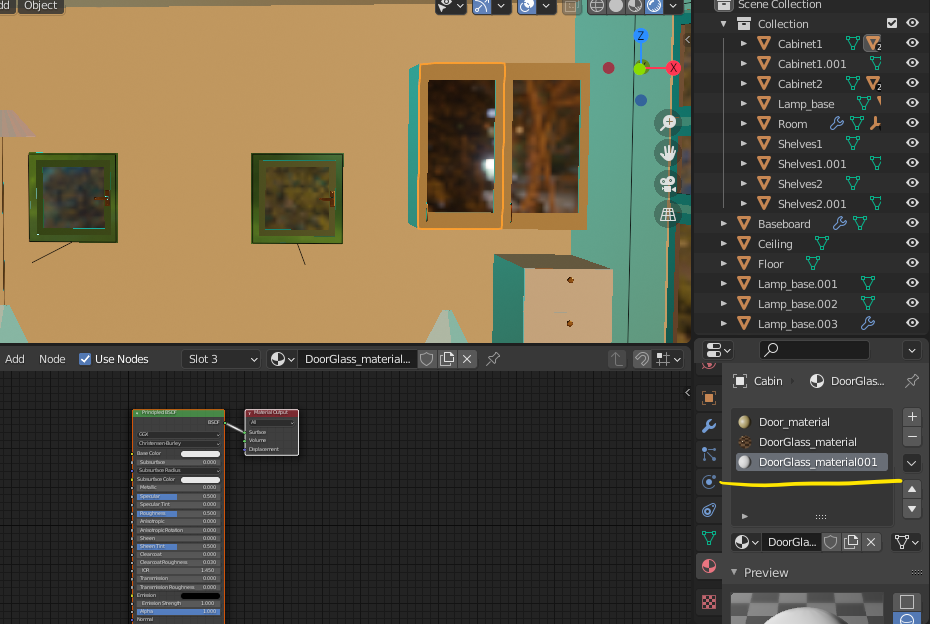Open Texture properties tab checker icon
This screenshot has width=930, height=624.
pyautogui.click(x=709, y=602)
